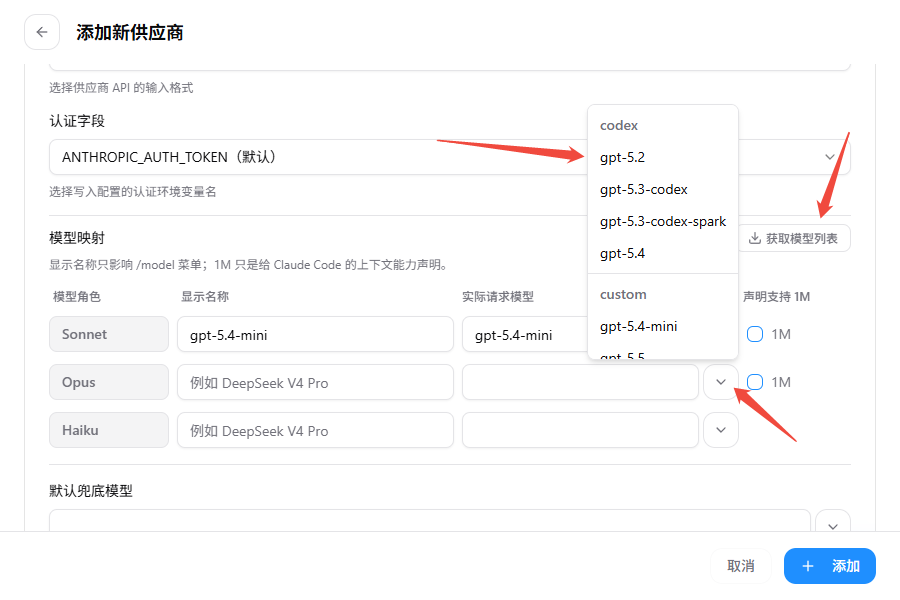Select gpt-5.2 from the model list
The height and width of the screenshot is (600, 900).
(662, 157)
